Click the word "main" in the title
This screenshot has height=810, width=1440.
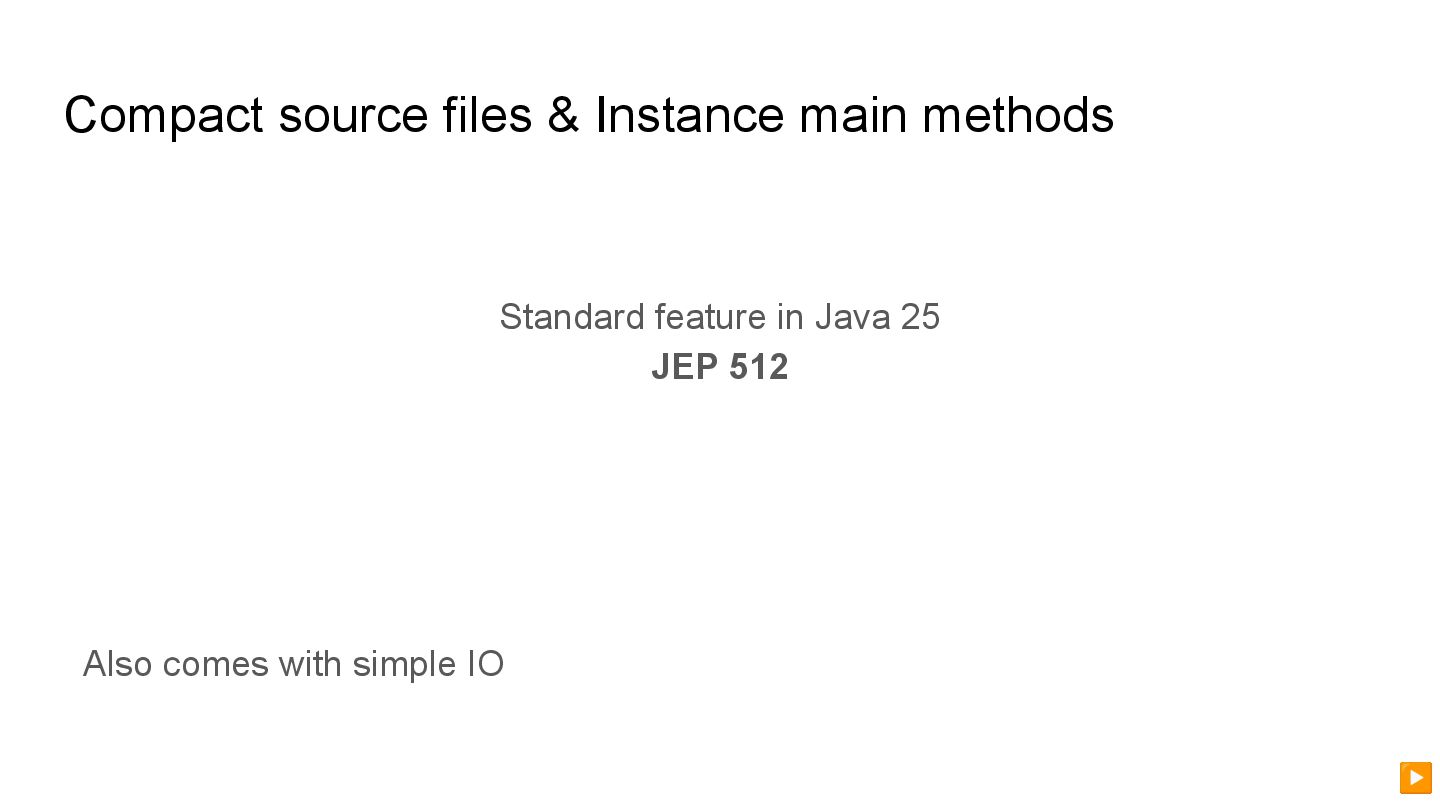[x=852, y=115]
